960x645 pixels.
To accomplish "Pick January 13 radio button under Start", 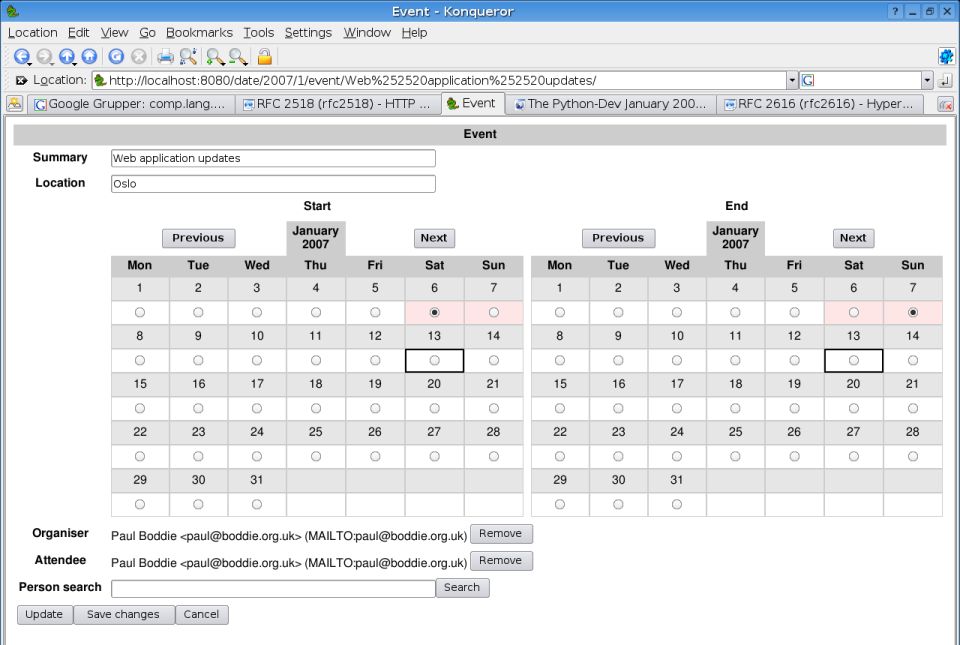I will pyautogui.click(x=434, y=360).
